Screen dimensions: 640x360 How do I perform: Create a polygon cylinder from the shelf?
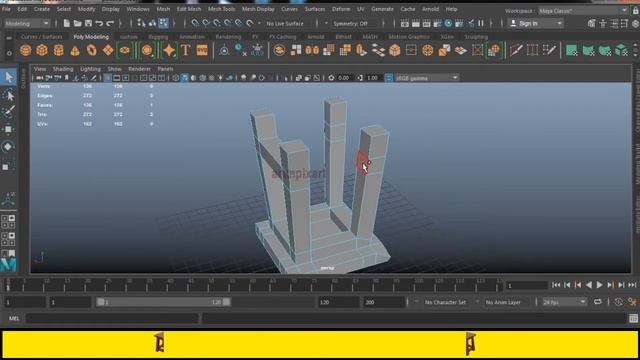[59, 51]
